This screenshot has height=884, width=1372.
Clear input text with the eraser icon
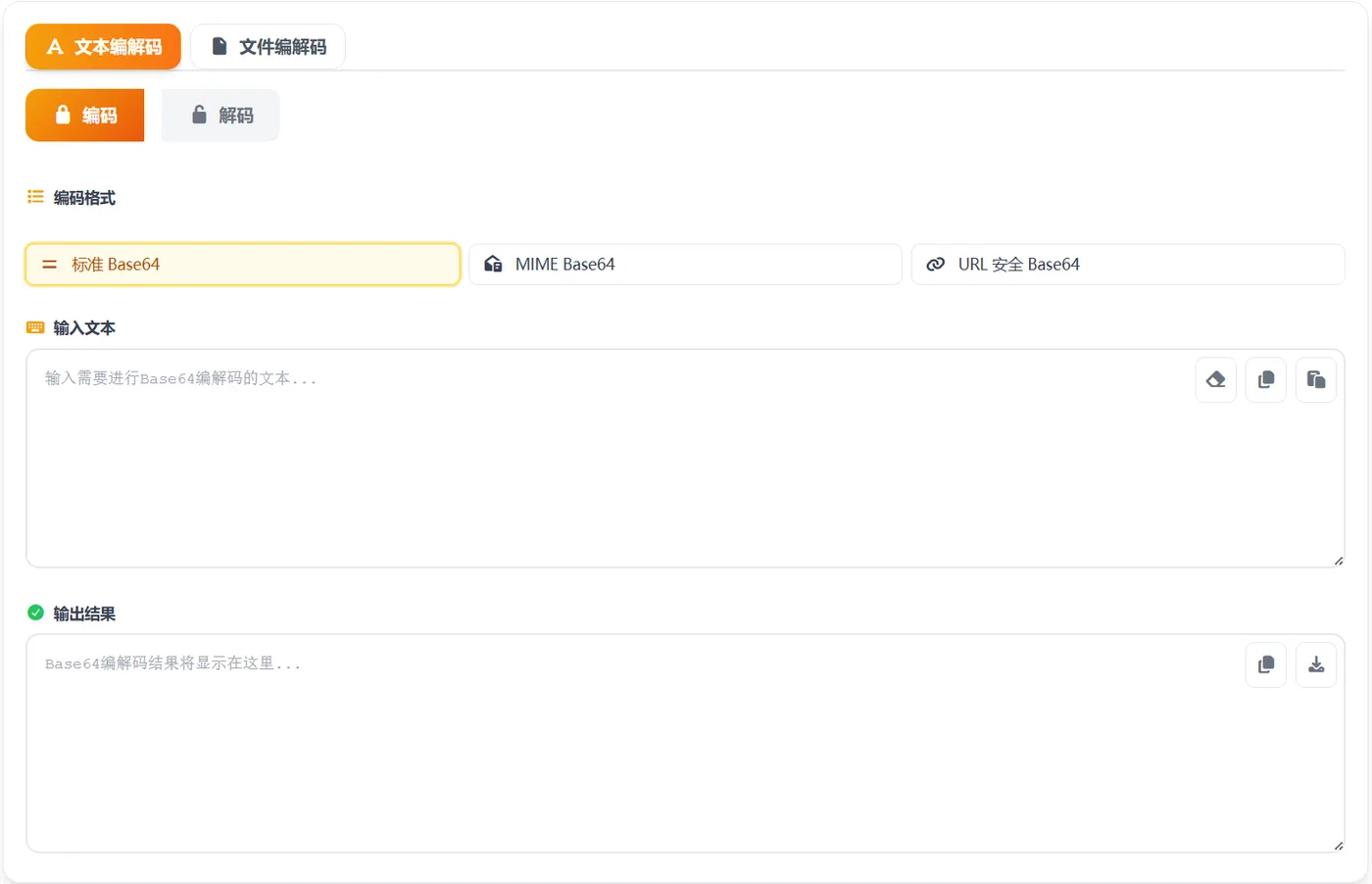point(1215,380)
